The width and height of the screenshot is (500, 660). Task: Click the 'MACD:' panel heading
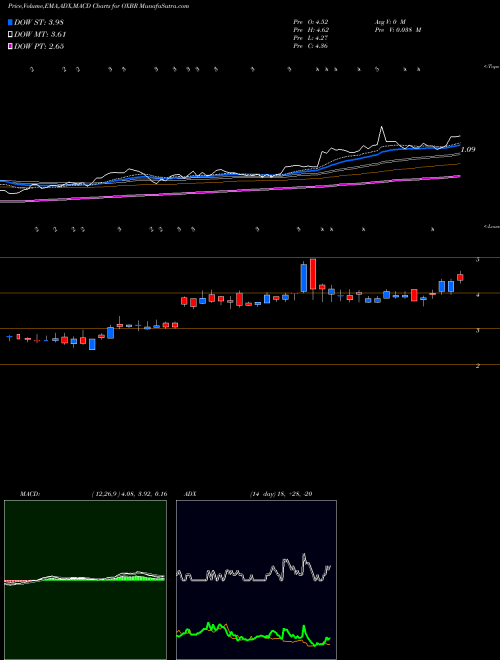tap(30, 494)
